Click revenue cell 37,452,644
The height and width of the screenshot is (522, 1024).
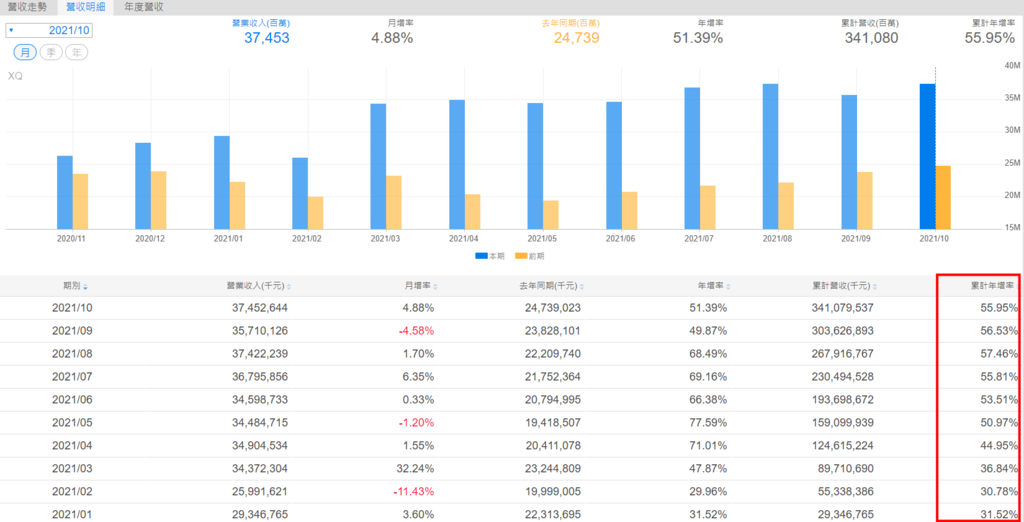[260, 308]
